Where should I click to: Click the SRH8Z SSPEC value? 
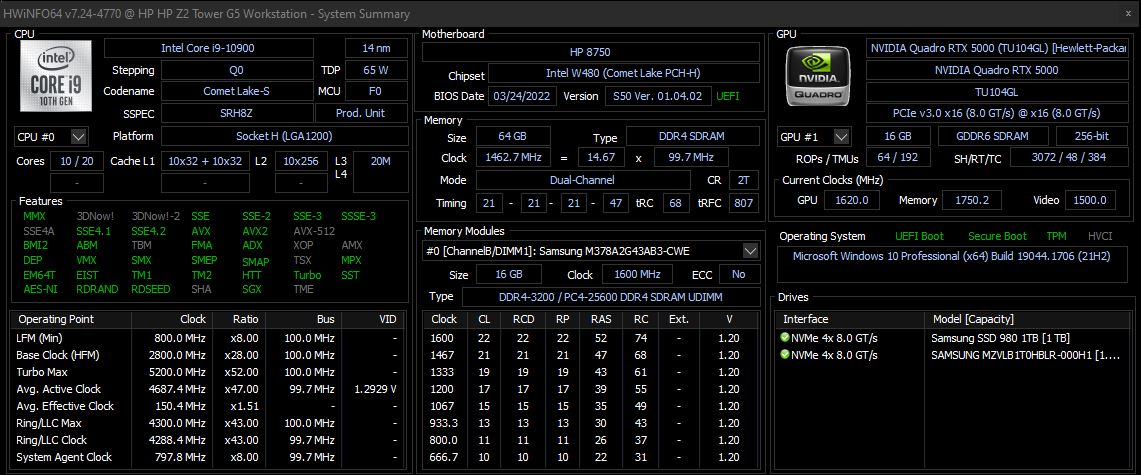pos(236,113)
